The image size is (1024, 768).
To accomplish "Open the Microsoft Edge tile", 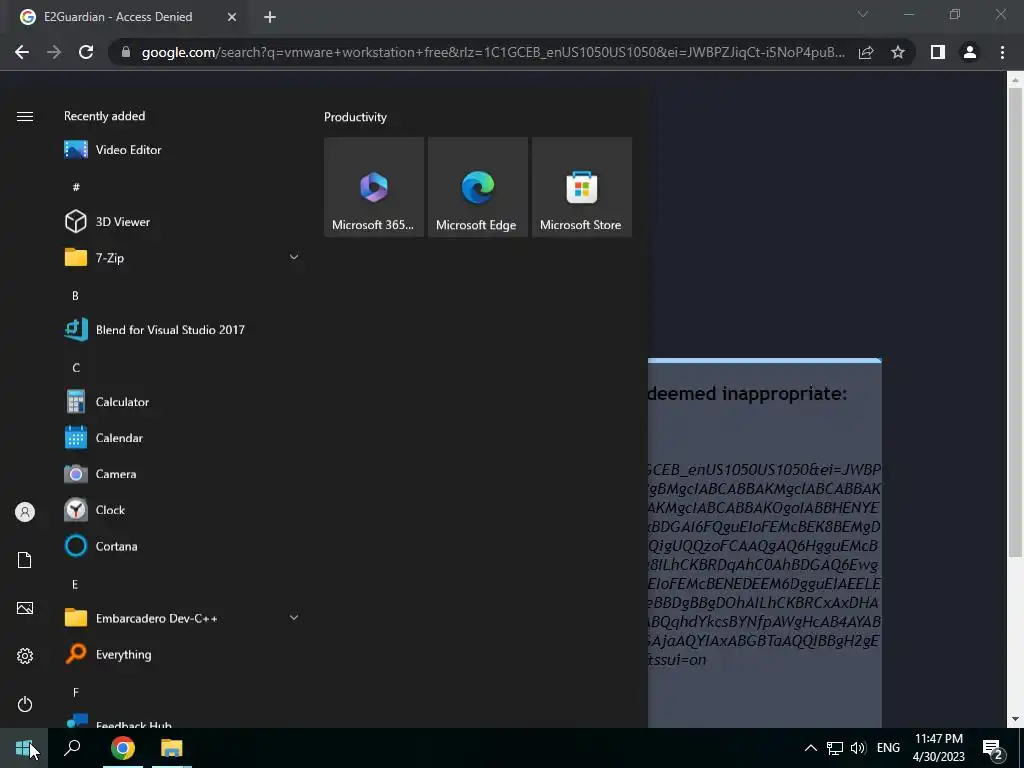I will (477, 187).
